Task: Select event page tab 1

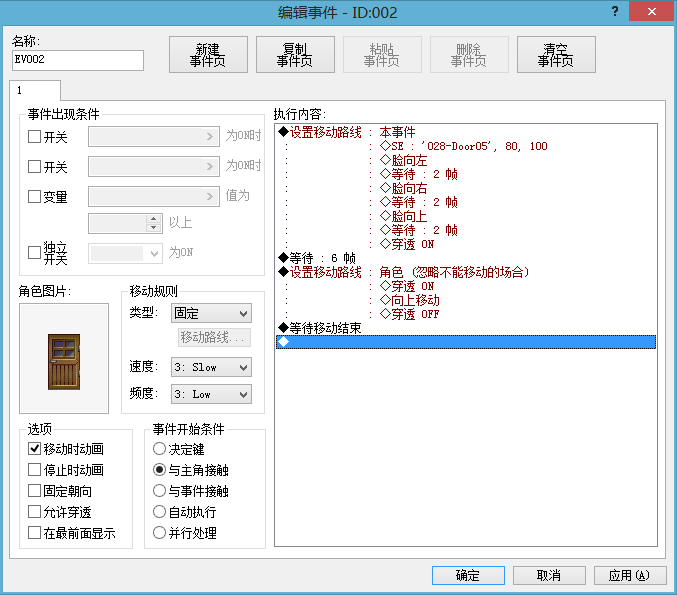Action: pos(35,90)
